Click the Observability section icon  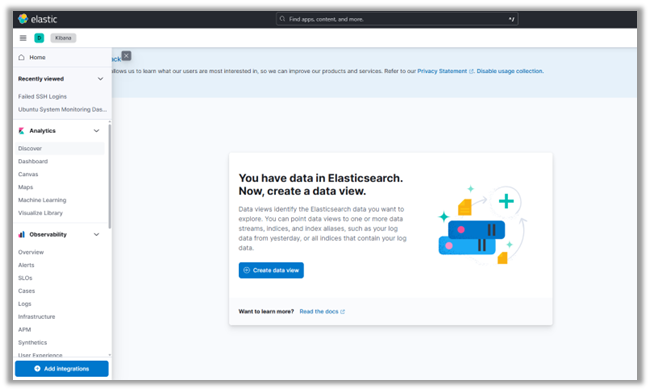[x=22, y=235]
